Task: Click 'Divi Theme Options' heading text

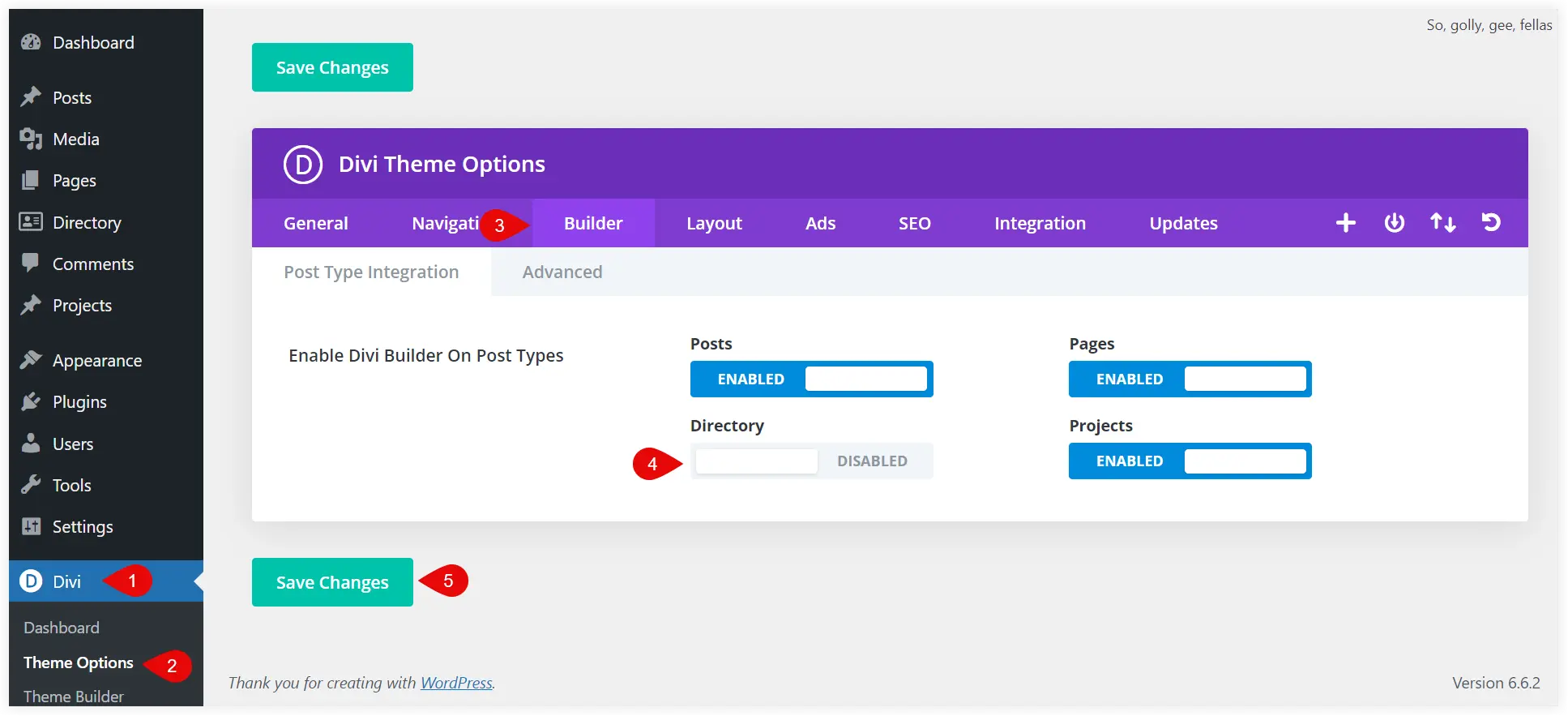Action: click(442, 164)
